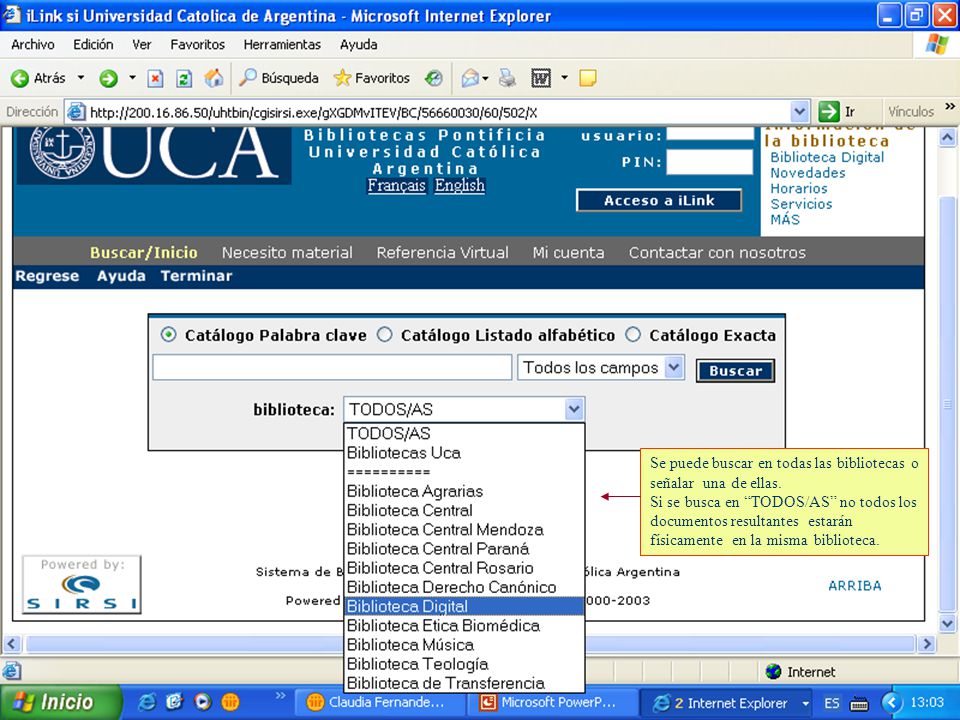Click the Inicio start button
960x720 pixels.
coord(60,702)
